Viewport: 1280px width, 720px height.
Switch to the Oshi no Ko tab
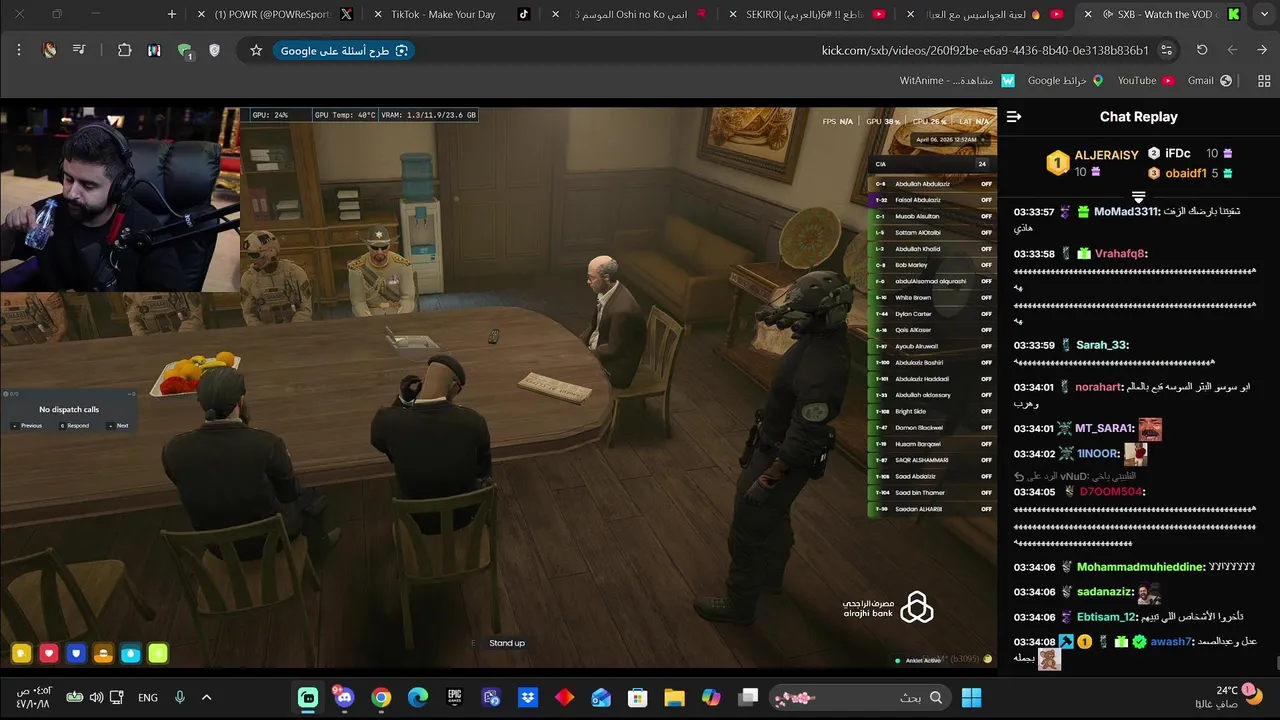click(x=630, y=14)
